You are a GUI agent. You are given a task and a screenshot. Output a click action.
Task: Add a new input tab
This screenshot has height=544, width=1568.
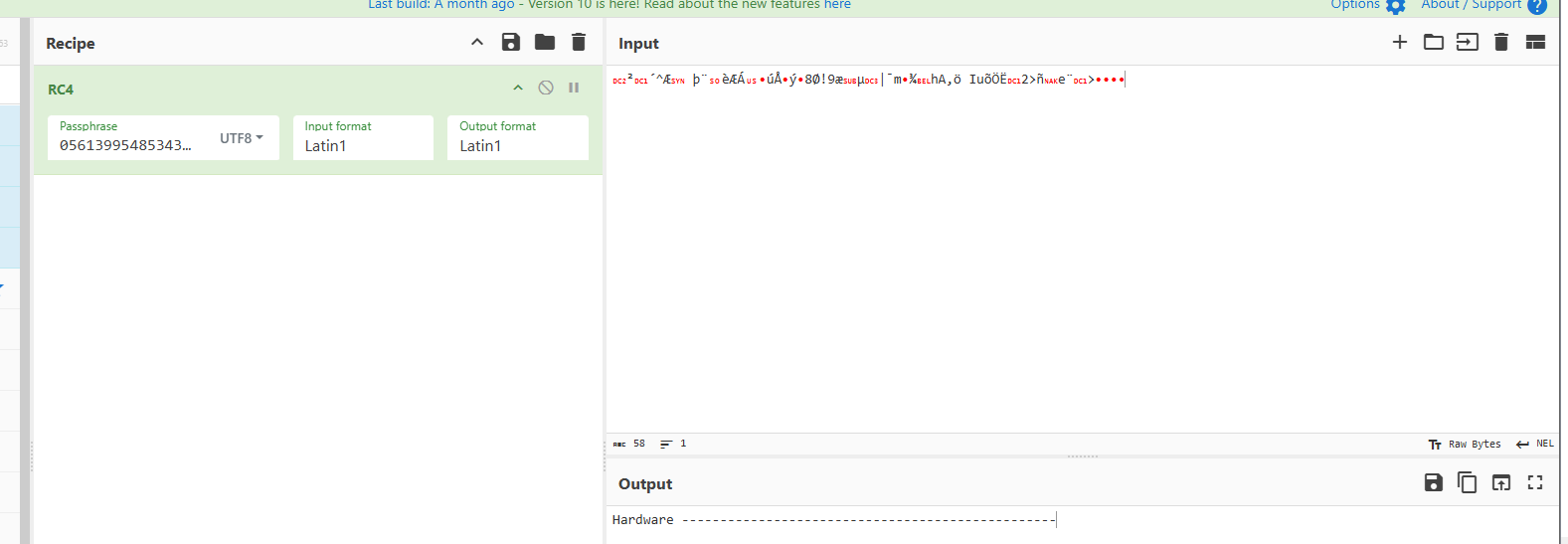click(1399, 42)
